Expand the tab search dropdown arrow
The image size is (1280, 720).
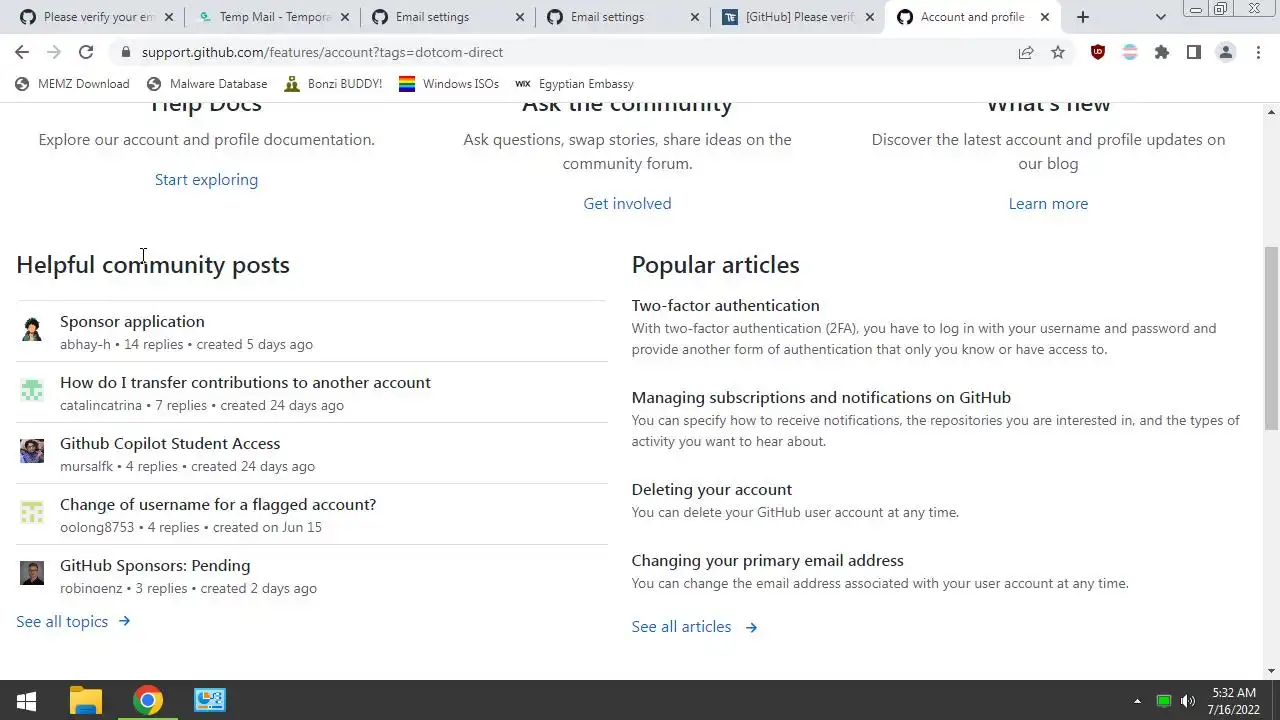(1160, 17)
